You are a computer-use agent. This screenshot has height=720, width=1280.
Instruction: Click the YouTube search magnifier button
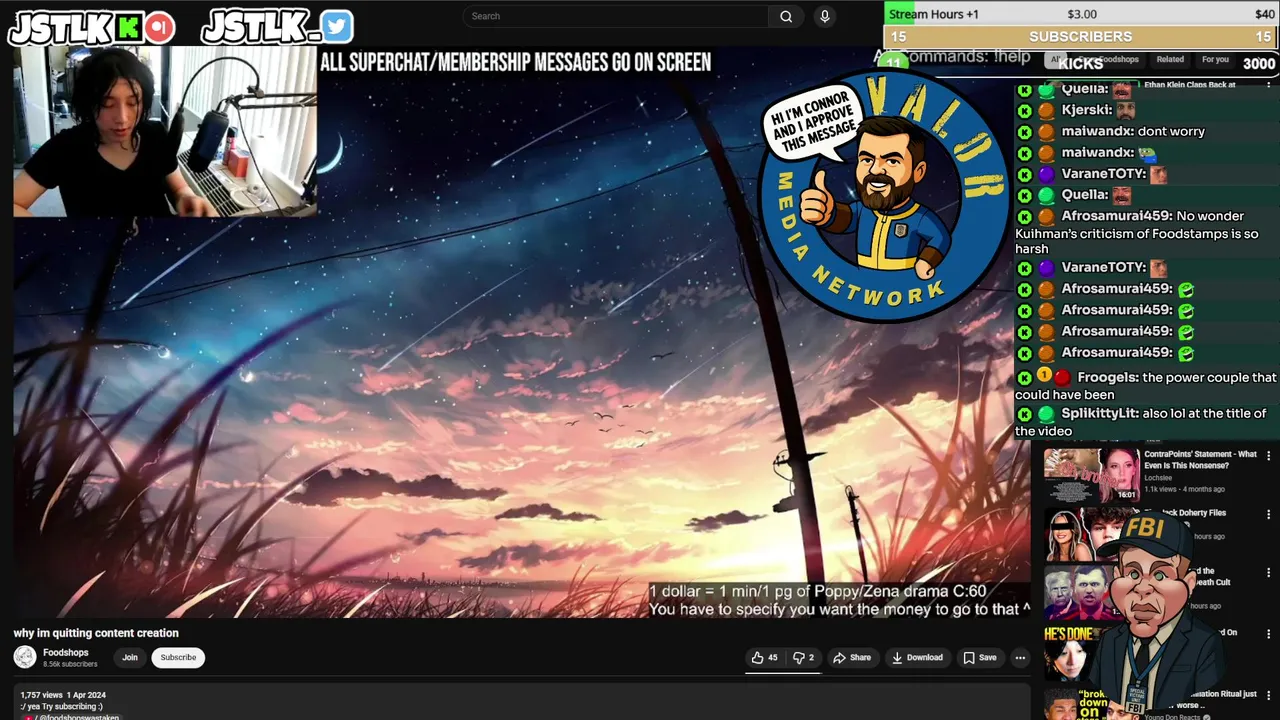click(x=786, y=16)
